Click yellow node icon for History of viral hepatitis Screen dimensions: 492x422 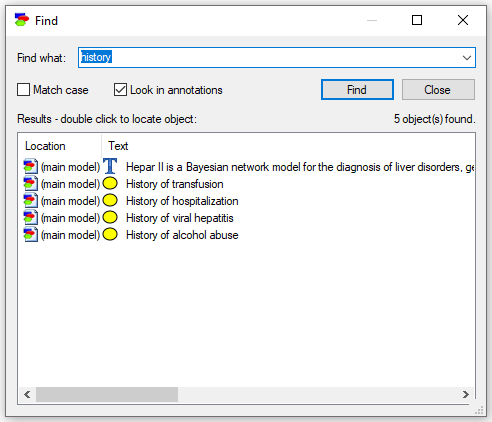(x=110, y=217)
